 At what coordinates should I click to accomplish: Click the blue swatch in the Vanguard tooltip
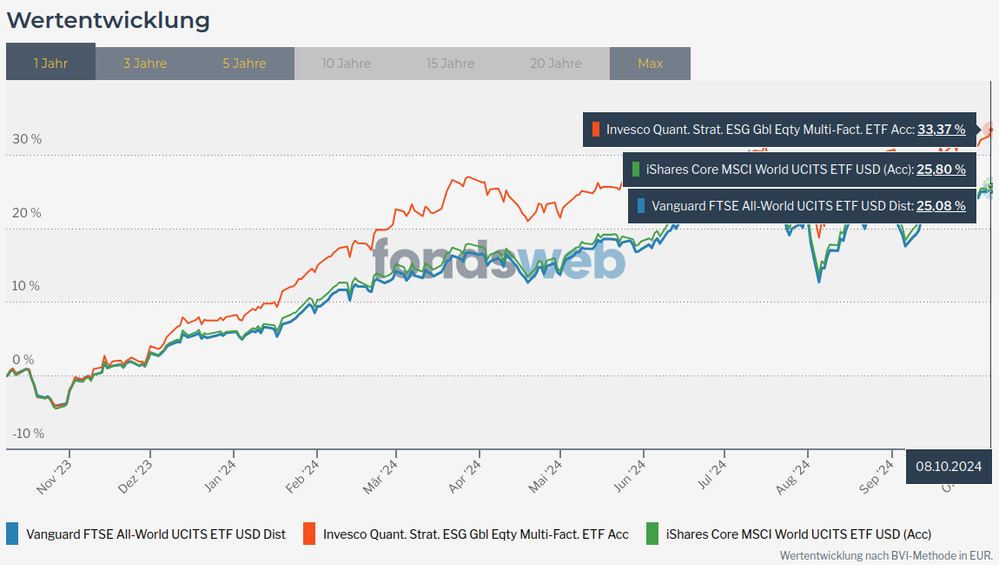pos(641,206)
